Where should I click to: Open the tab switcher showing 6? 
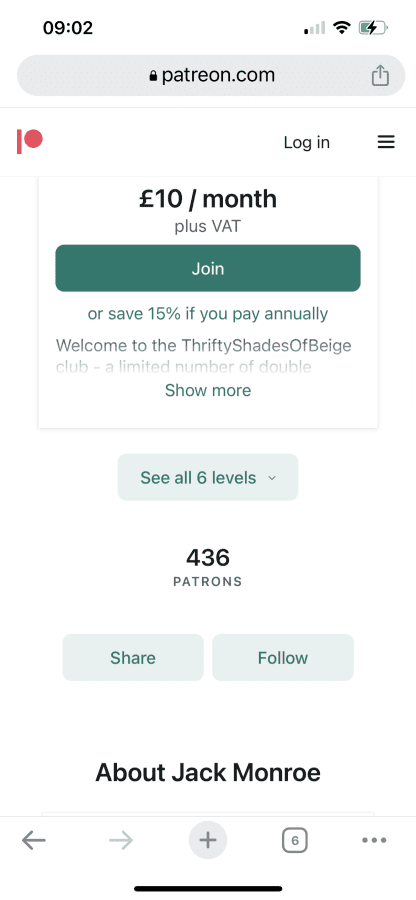coord(294,841)
